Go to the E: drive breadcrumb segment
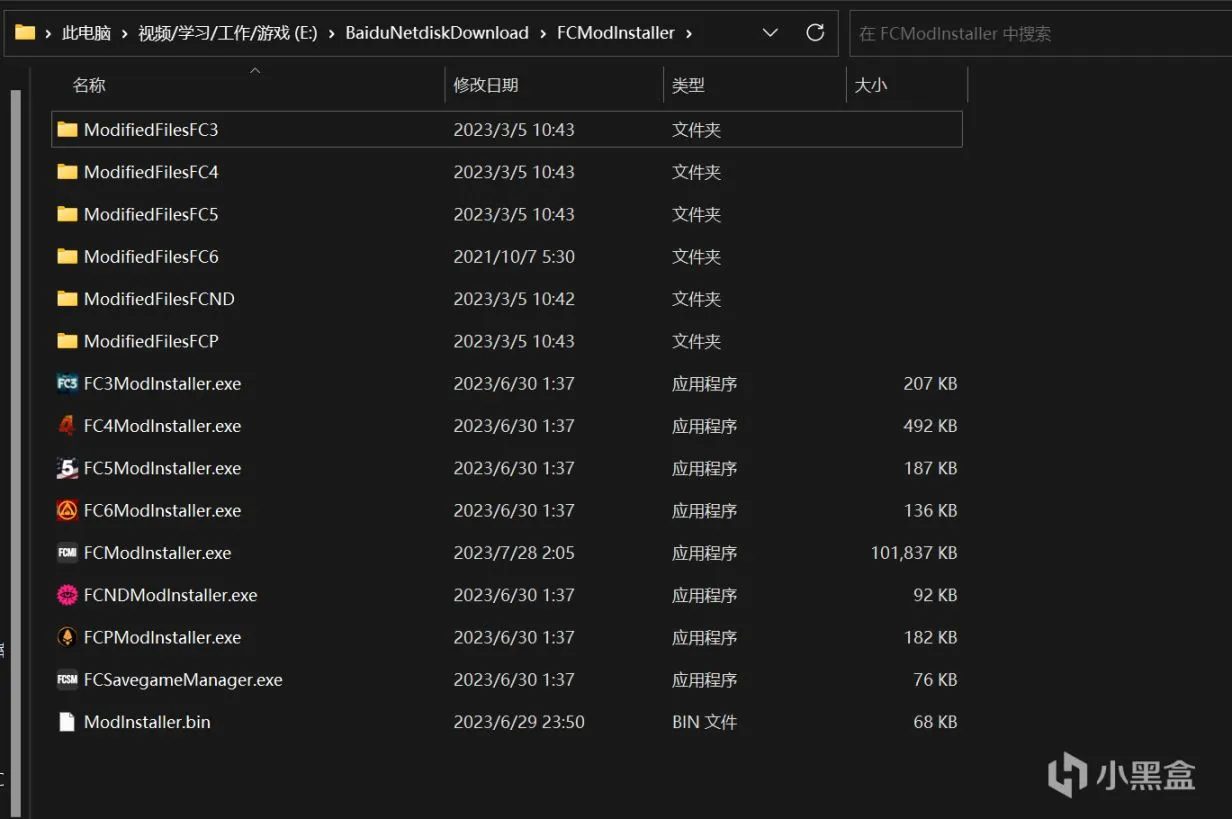1232x819 pixels. (228, 33)
